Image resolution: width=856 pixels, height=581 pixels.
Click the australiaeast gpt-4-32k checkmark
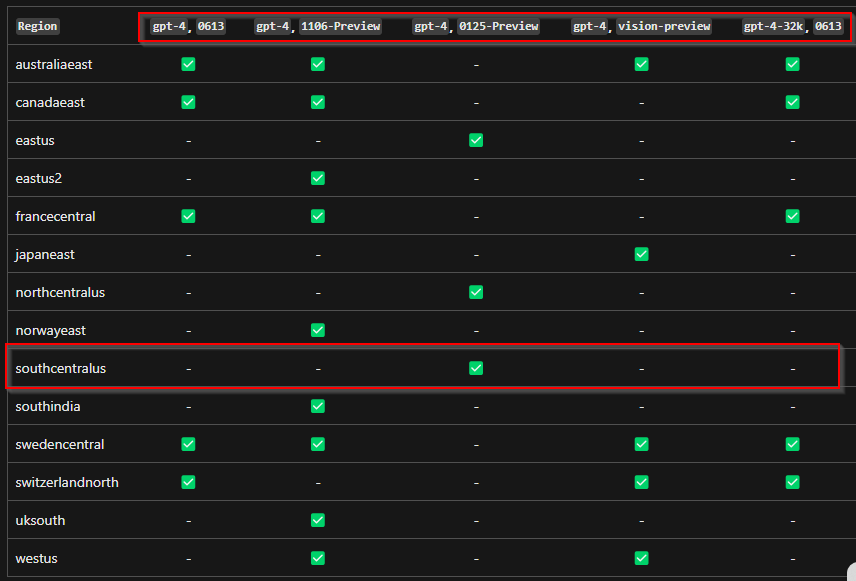793,64
